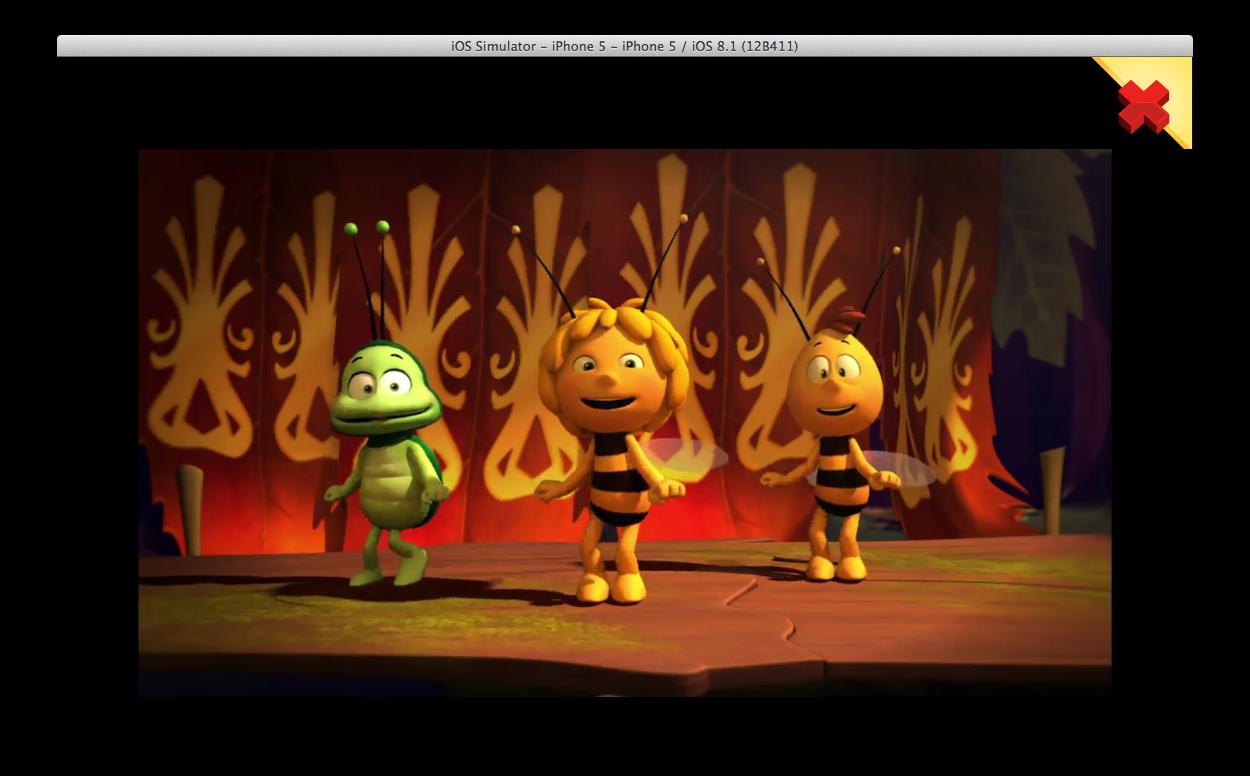This screenshot has width=1250, height=776.
Task: Tap the right bee's translucent wing
Action: point(908,467)
